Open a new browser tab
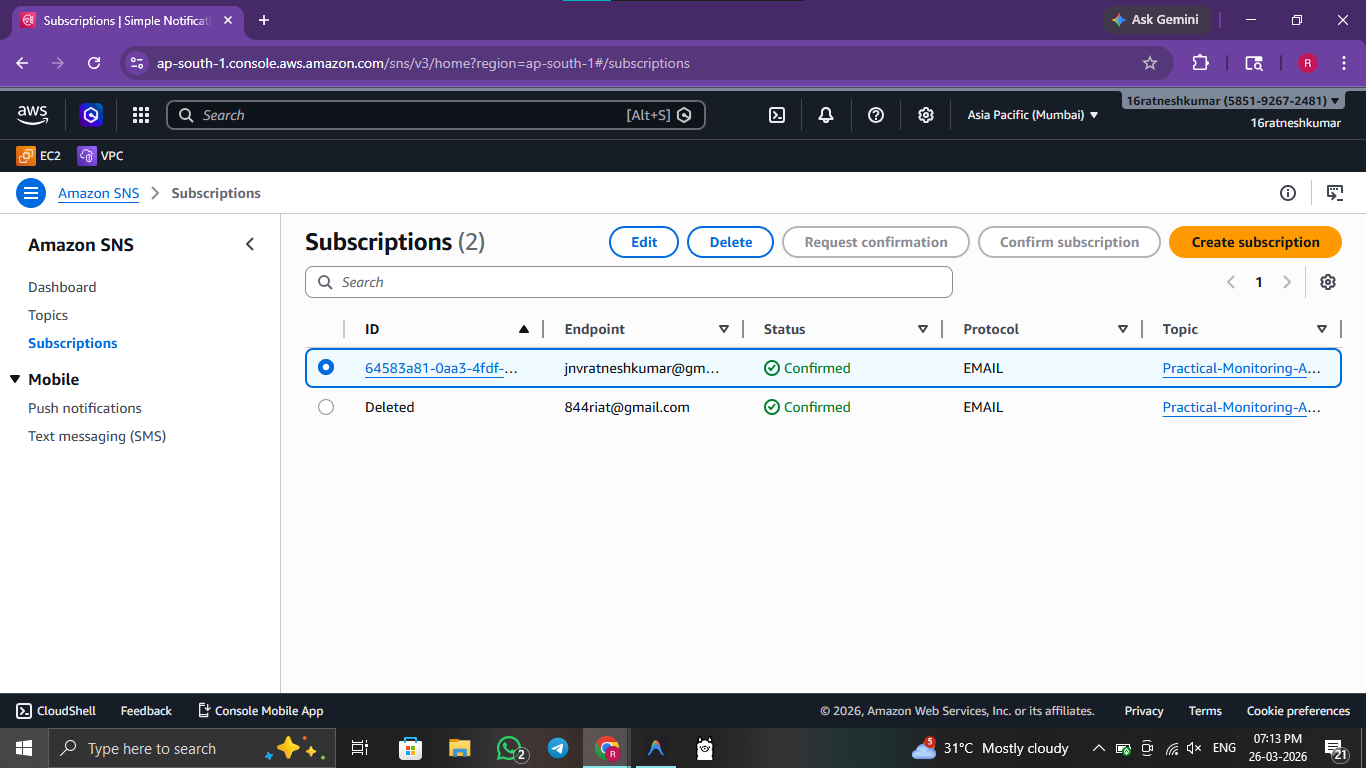The height and width of the screenshot is (768, 1366). (264, 20)
